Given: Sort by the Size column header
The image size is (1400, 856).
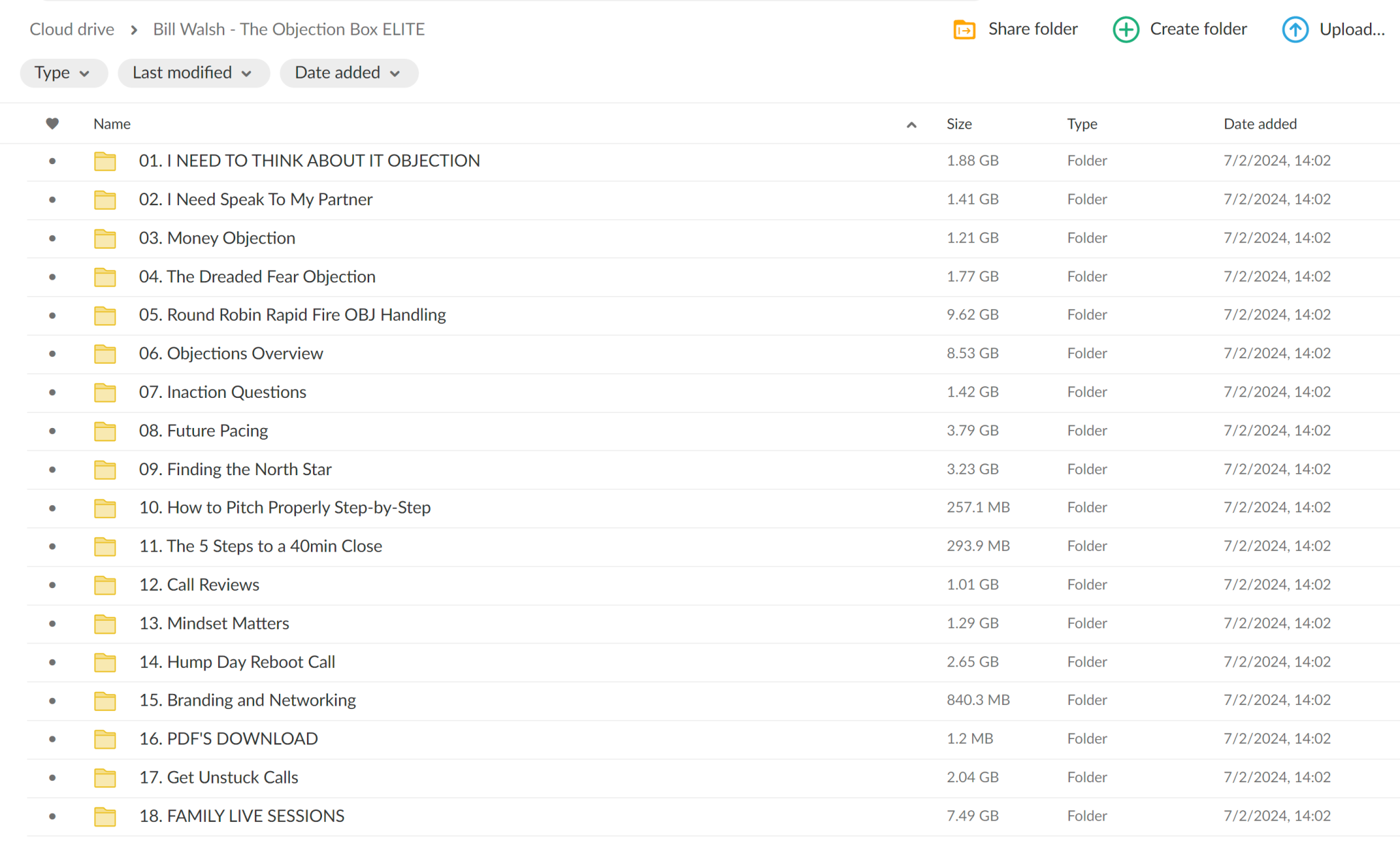Looking at the screenshot, I should tap(958, 124).
